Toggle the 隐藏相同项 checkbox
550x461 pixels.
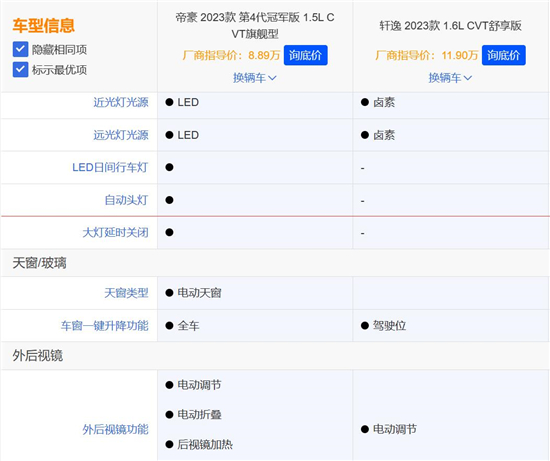[20, 49]
